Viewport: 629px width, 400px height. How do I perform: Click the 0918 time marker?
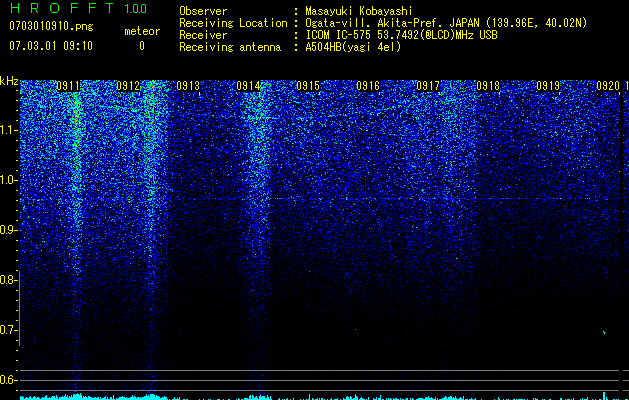(x=488, y=86)
